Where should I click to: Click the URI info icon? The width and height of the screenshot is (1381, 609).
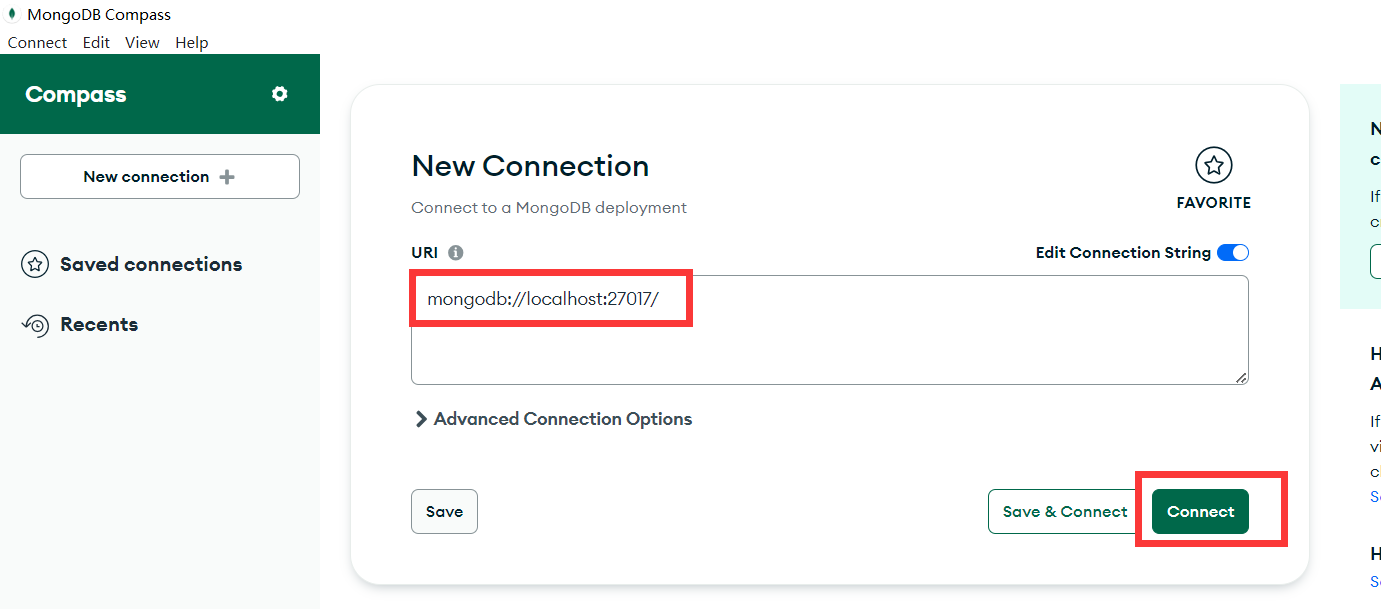coord(456,253)
